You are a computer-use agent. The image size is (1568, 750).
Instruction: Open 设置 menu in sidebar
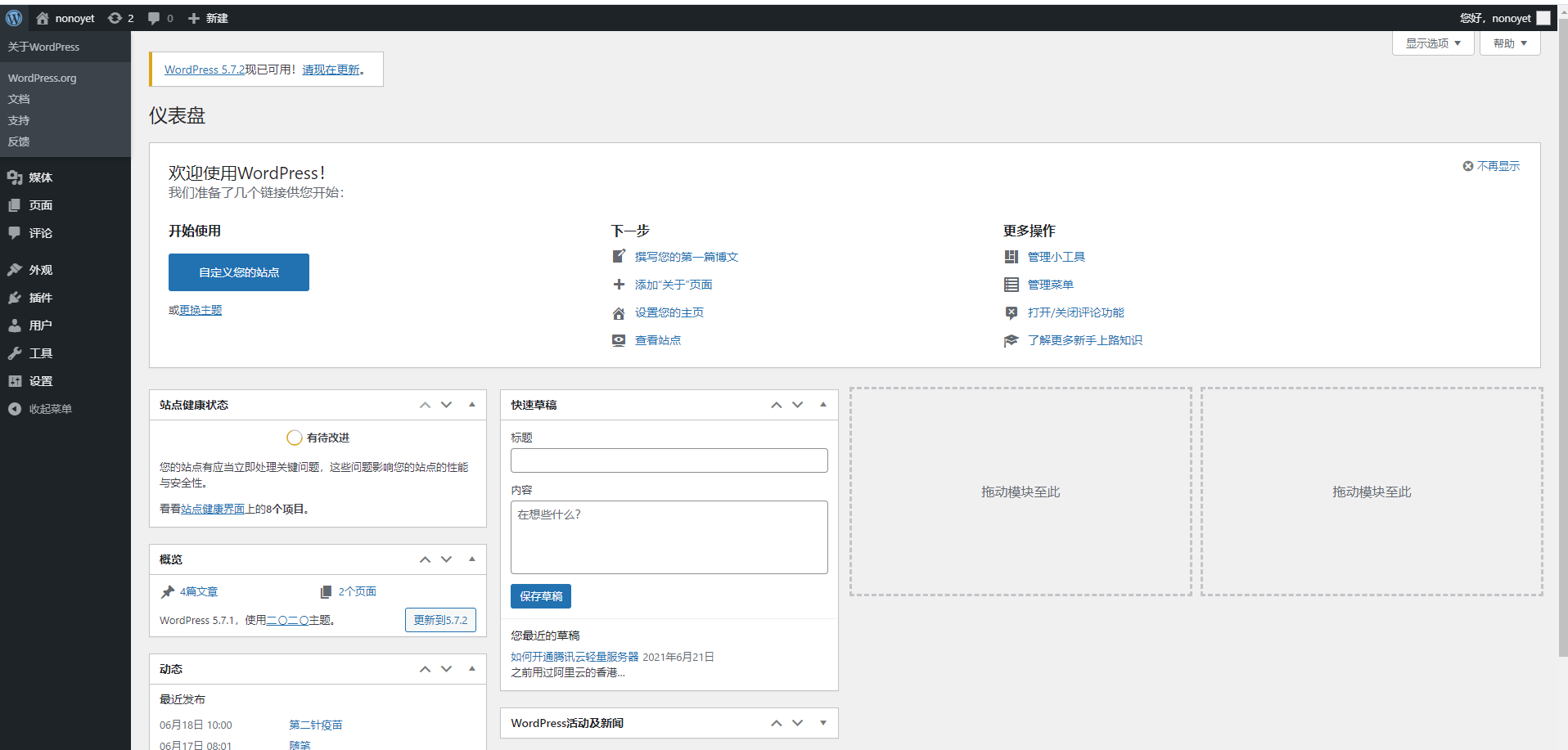(40, 381)
